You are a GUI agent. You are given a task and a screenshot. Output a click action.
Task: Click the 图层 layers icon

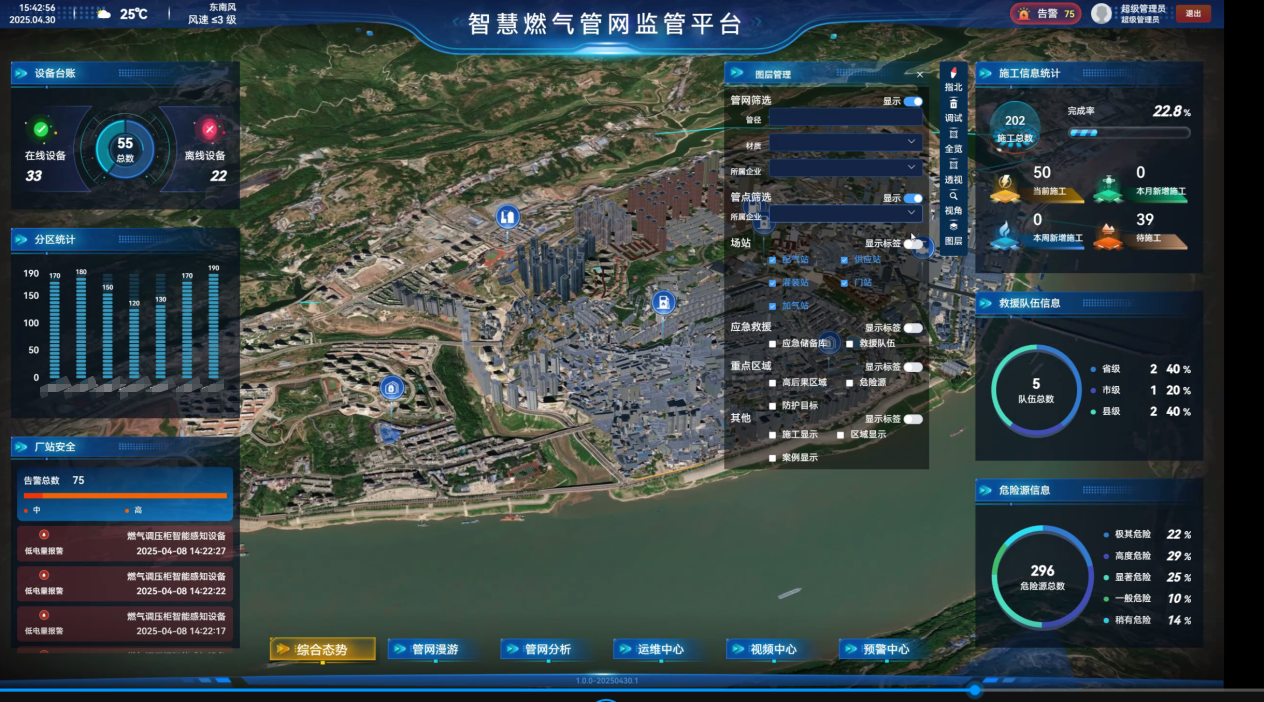tap(953, 226)
